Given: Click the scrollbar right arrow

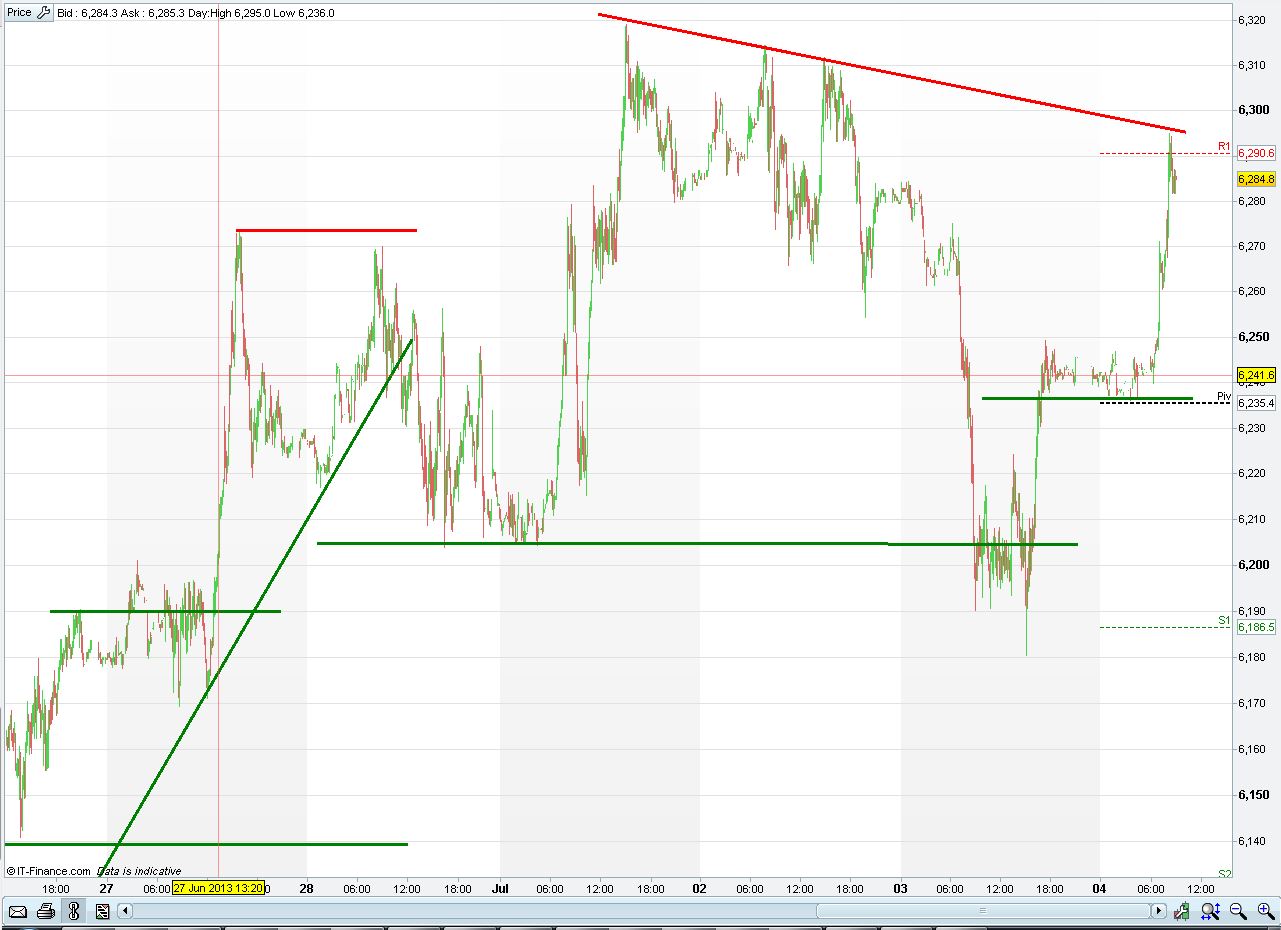Looking at the screenshot, I should click(1159, 911).
